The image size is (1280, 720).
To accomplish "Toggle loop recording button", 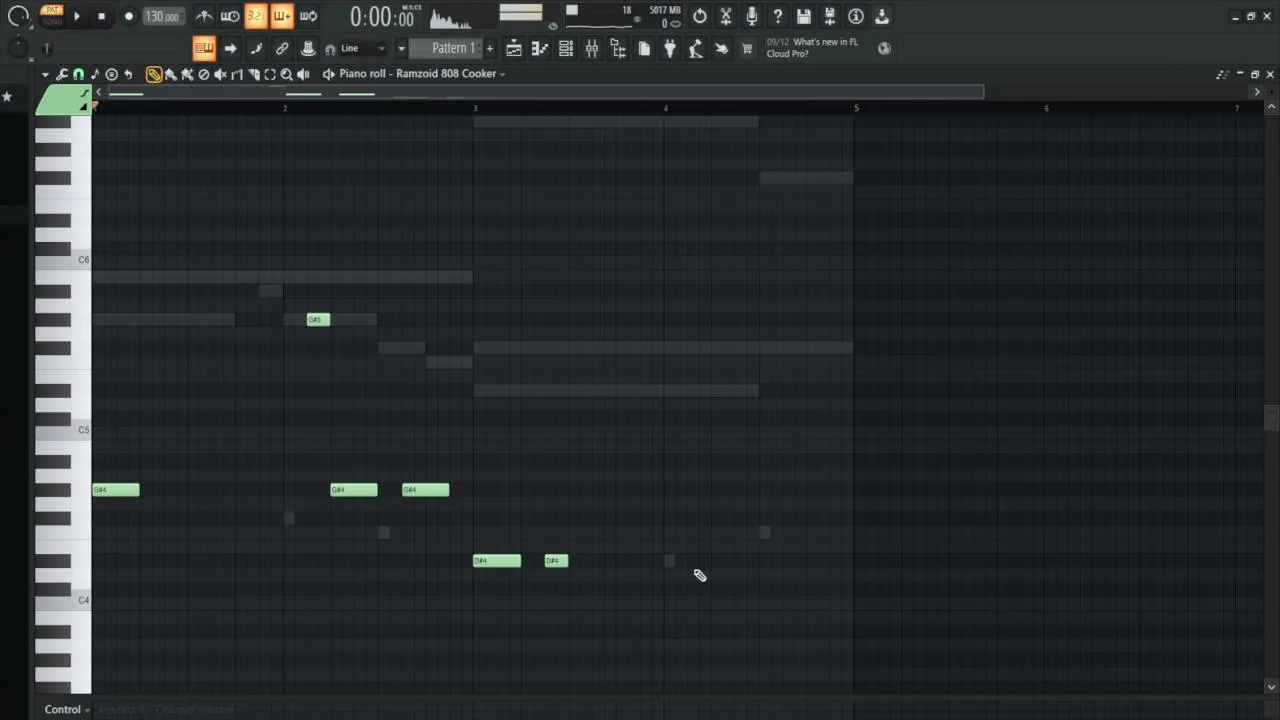I will click(x=308, y=16).
